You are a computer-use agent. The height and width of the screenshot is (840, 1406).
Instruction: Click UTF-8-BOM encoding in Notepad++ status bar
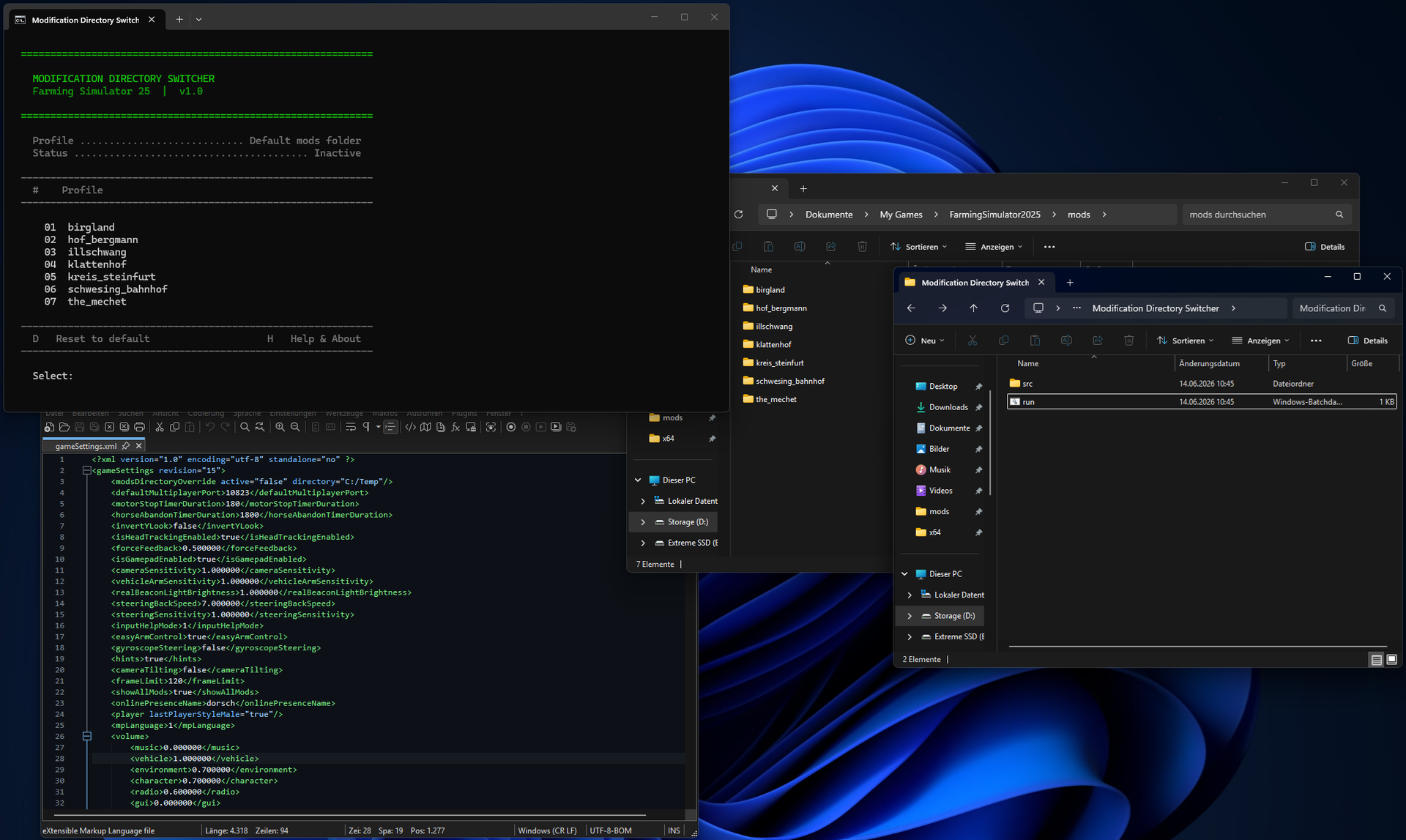pos(611,830)
